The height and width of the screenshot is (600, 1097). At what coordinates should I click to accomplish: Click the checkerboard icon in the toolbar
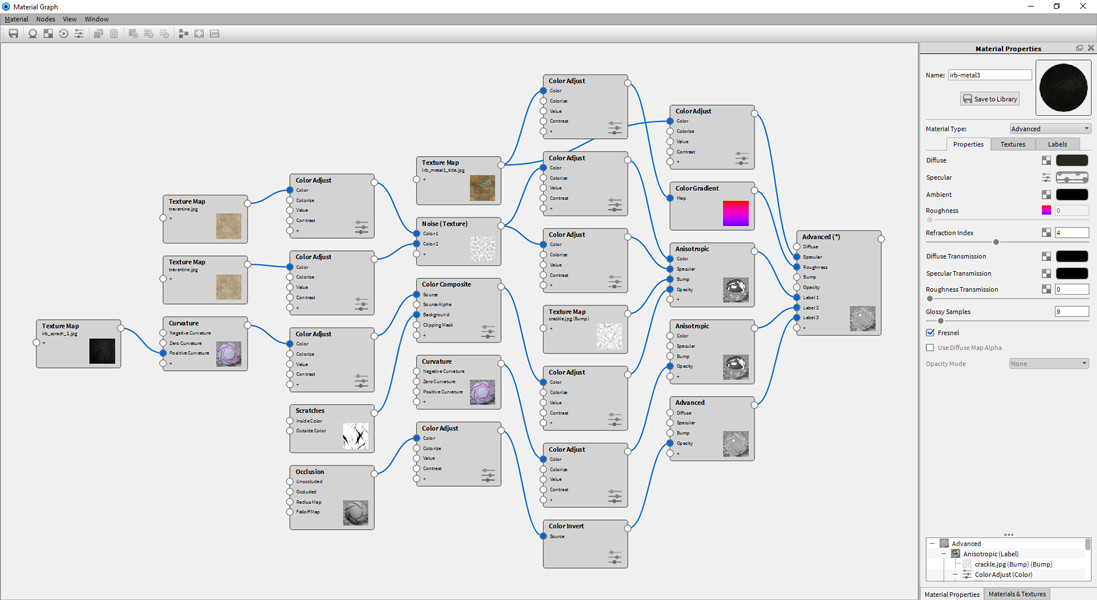(x=48, y=34)
